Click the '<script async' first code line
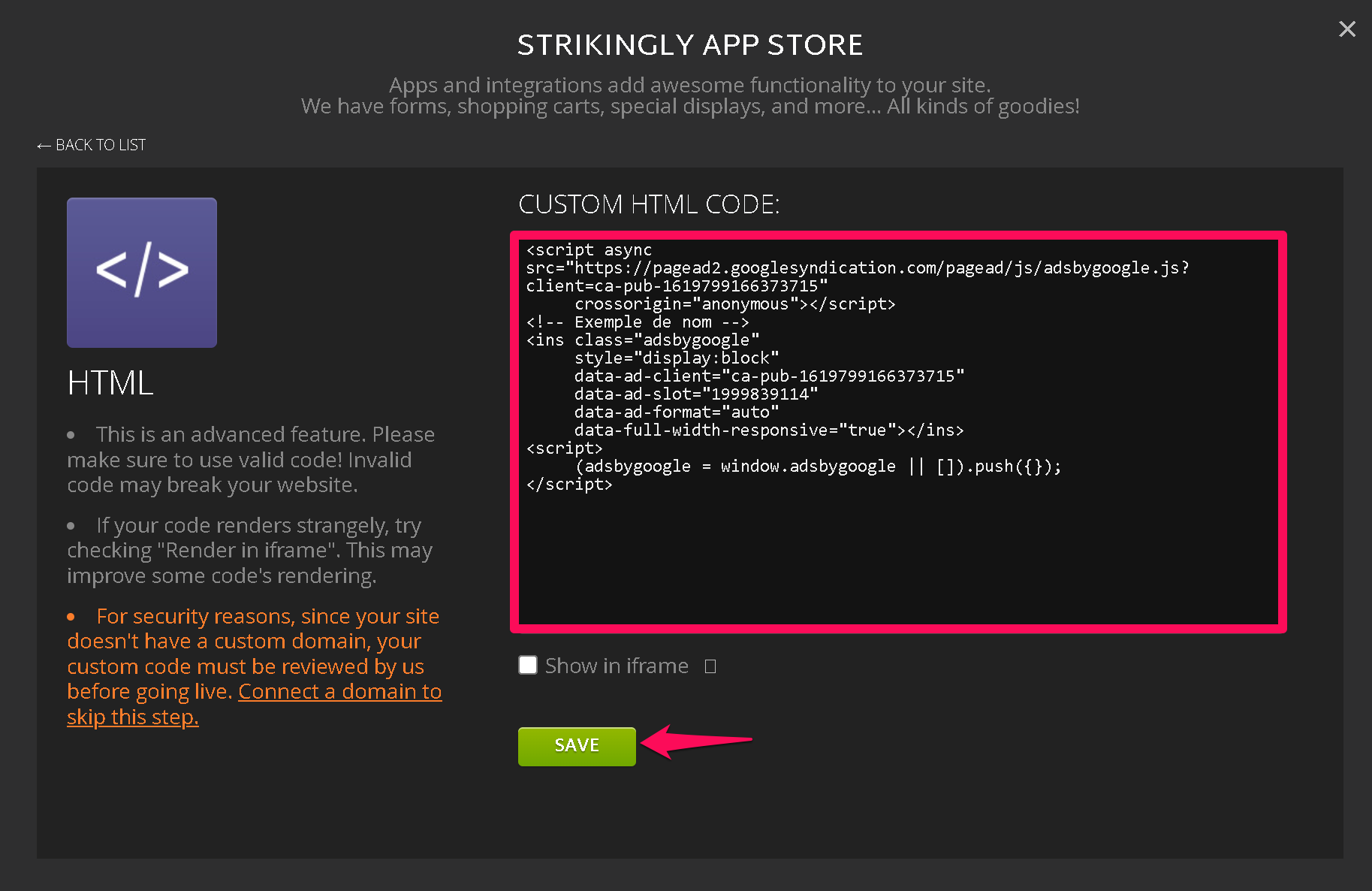This screenshot has width=1372, height=891. point(589,249)
